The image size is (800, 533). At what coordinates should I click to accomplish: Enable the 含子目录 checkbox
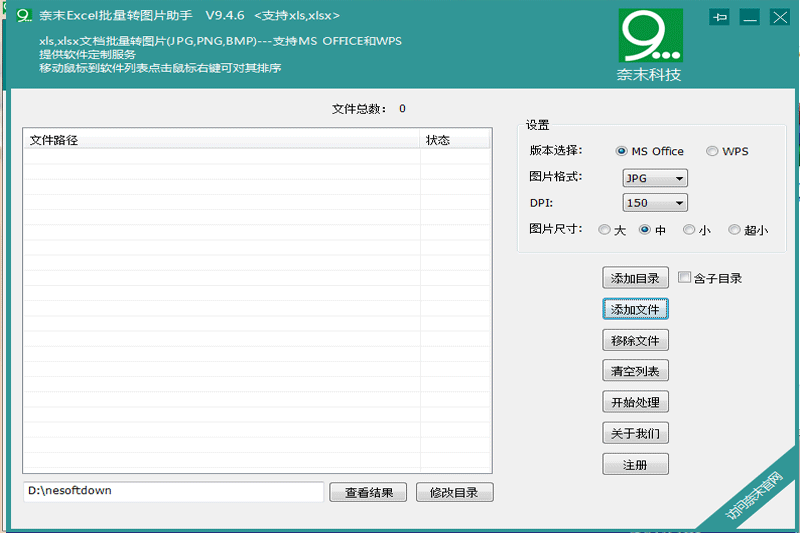point(685,278)
